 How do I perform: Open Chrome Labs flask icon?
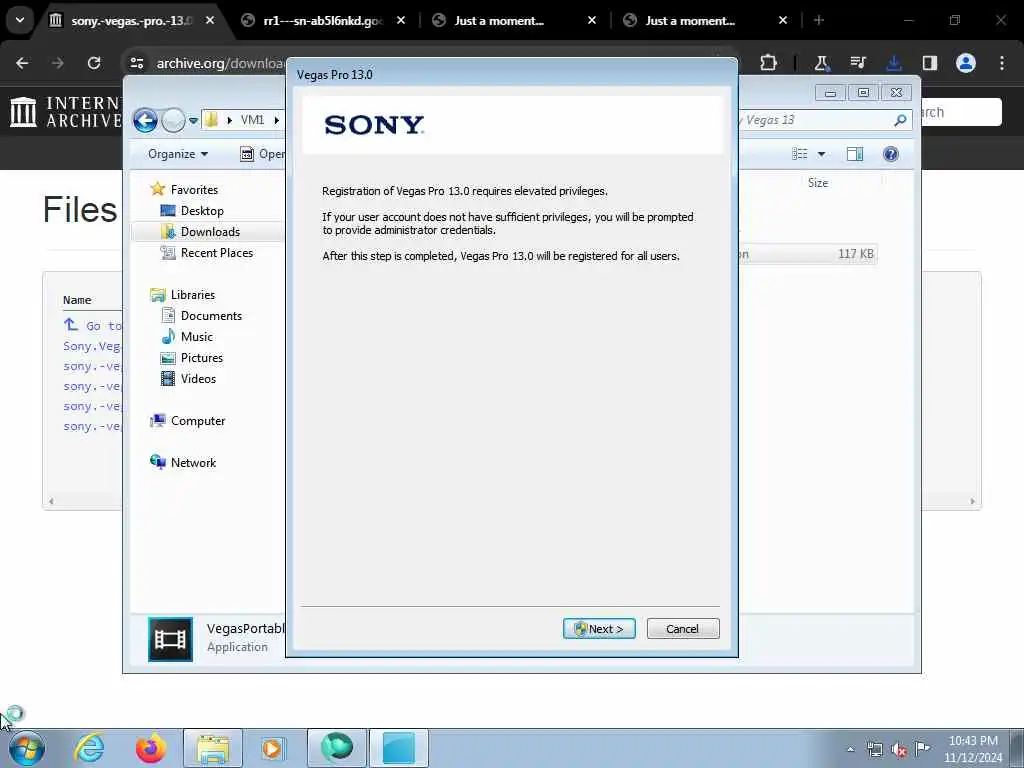[822, 63]
